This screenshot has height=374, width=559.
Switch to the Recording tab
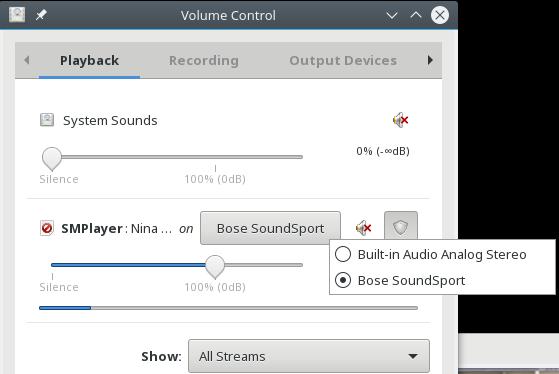pos(204,61)
